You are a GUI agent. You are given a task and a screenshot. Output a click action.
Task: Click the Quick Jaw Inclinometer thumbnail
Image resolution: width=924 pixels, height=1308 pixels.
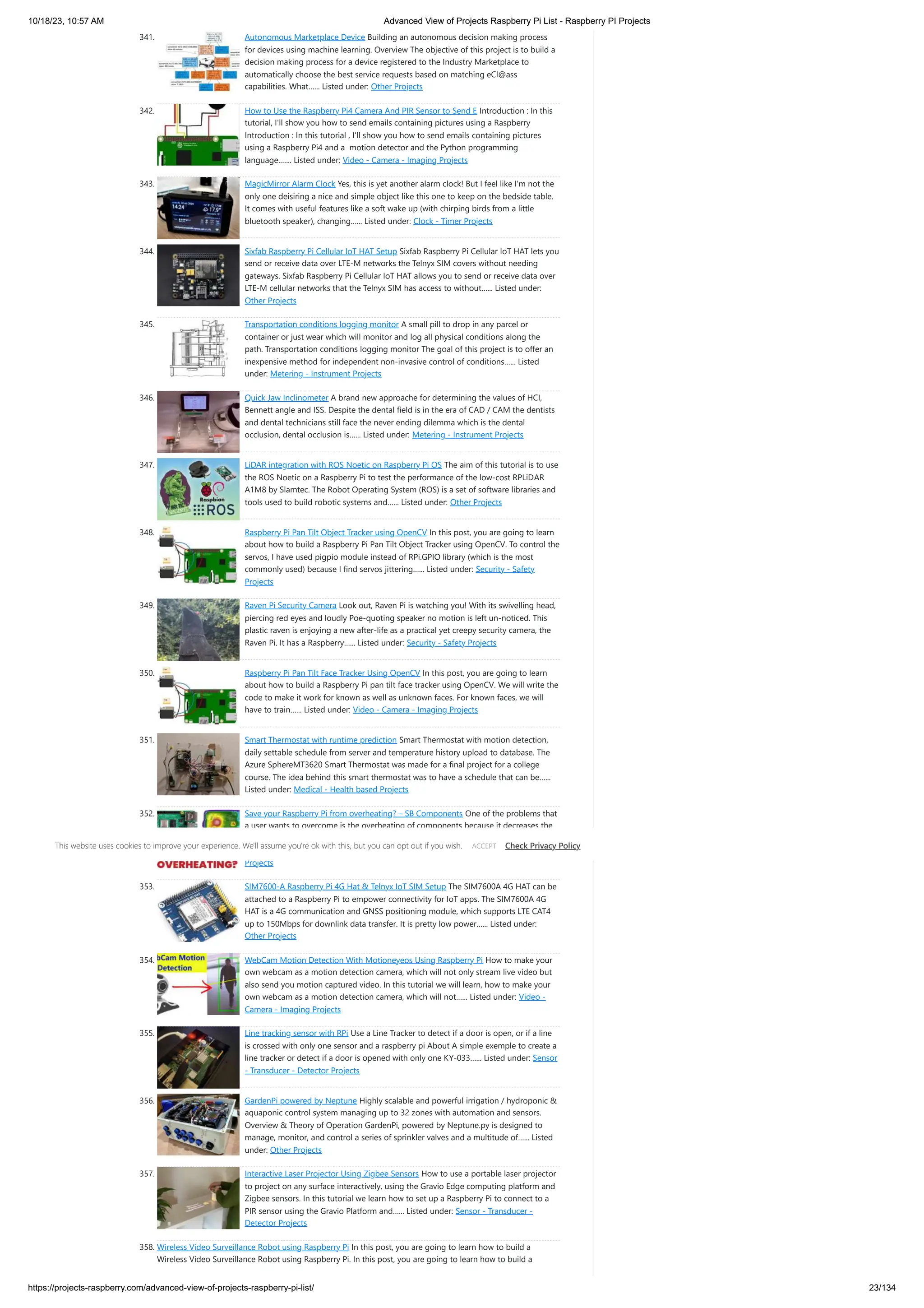point(198,422)
